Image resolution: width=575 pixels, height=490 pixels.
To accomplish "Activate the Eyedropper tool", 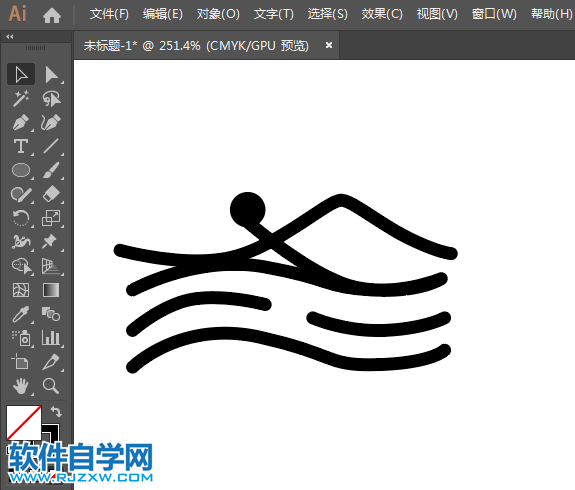I will tap(21, 314).
